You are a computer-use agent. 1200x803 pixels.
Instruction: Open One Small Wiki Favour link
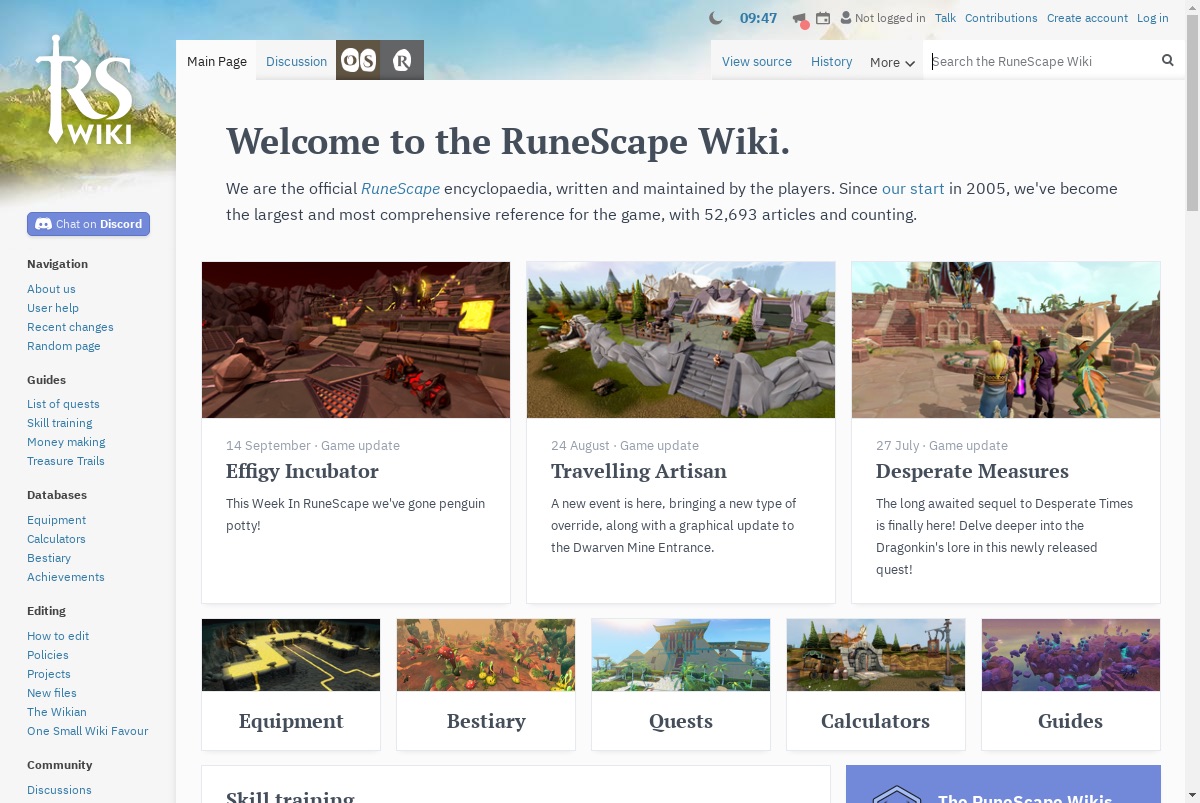pos(88,731)
